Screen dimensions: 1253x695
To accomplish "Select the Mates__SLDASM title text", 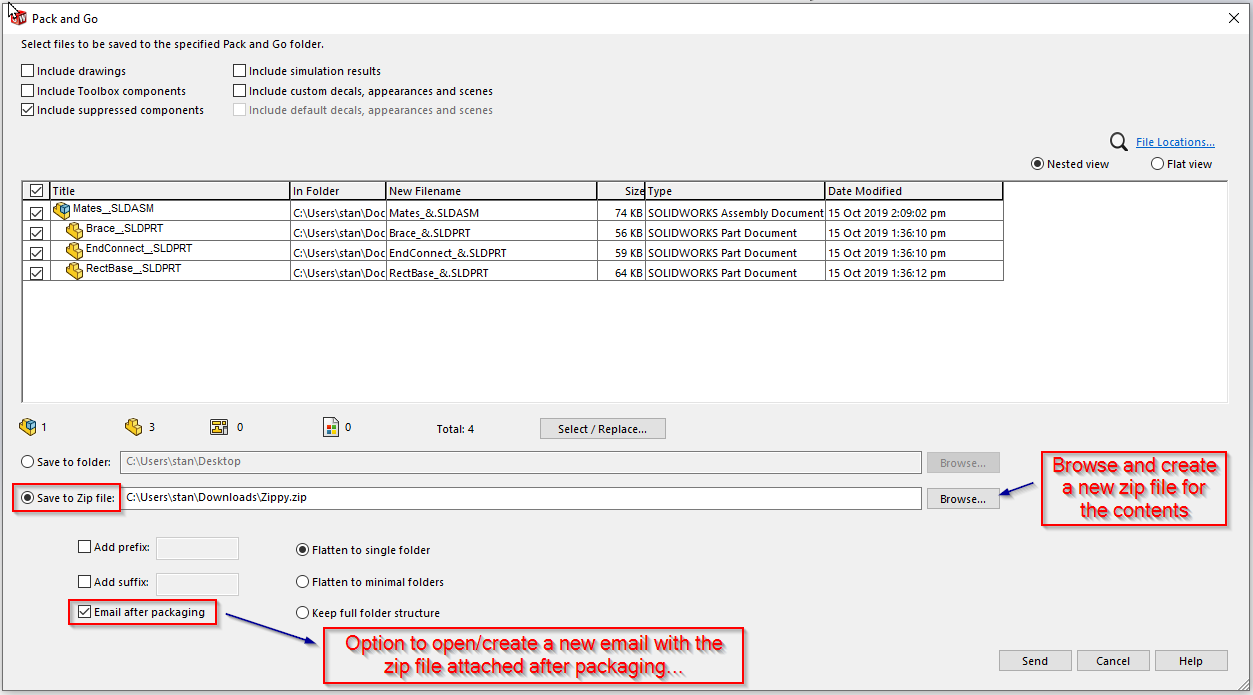I will coord(113,209).
